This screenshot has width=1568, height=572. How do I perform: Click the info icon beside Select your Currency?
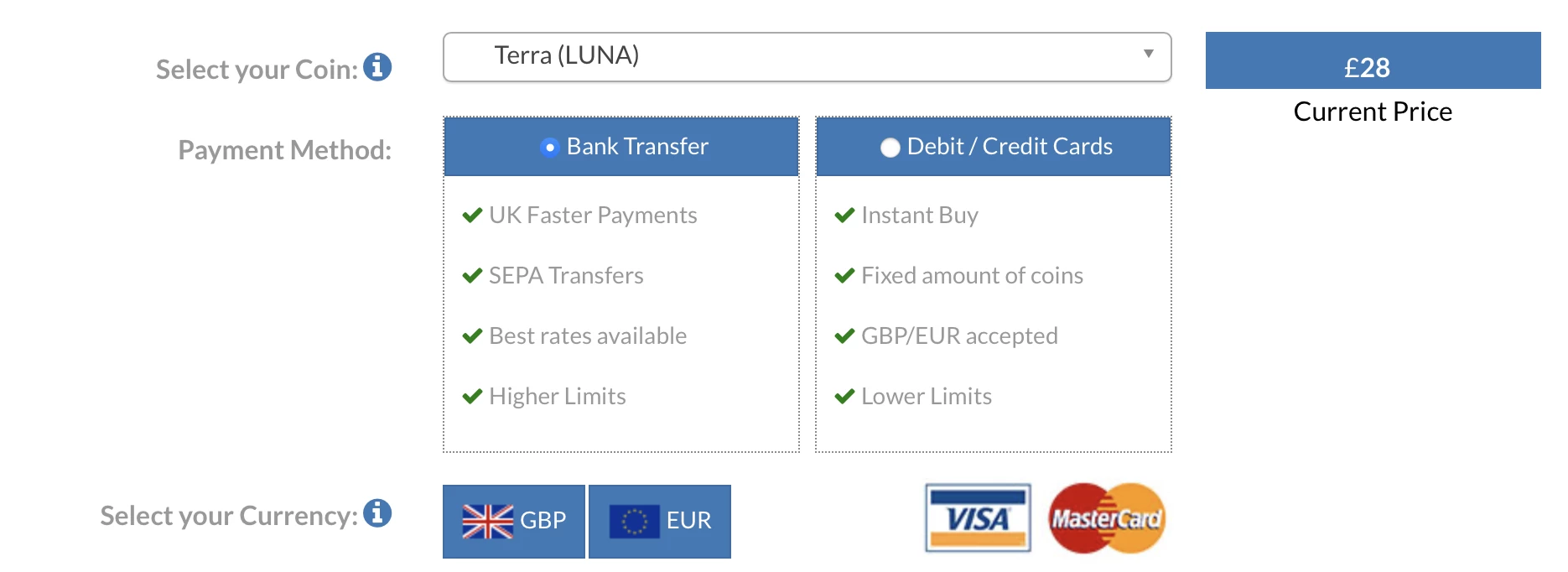pos(377,512)
